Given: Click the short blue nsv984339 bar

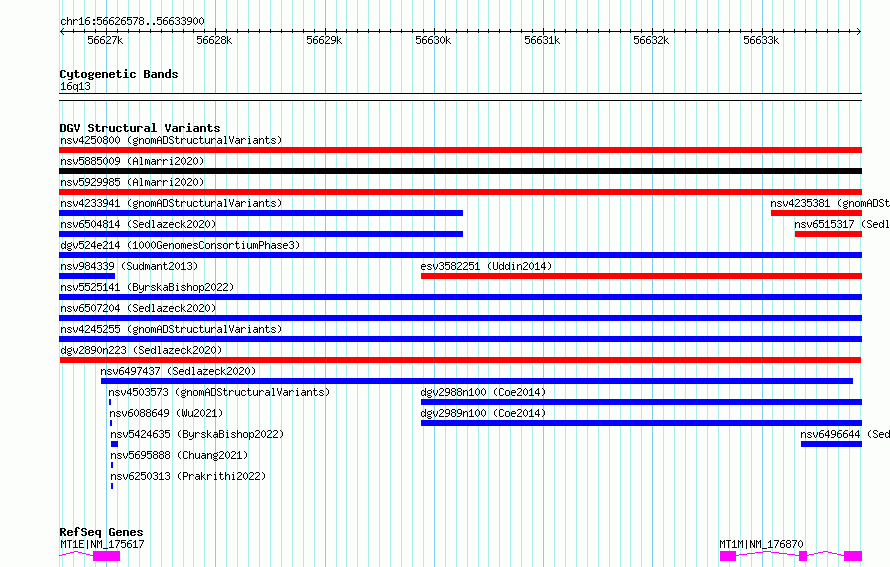Looking at the screenshot, I should click(87, 276).
